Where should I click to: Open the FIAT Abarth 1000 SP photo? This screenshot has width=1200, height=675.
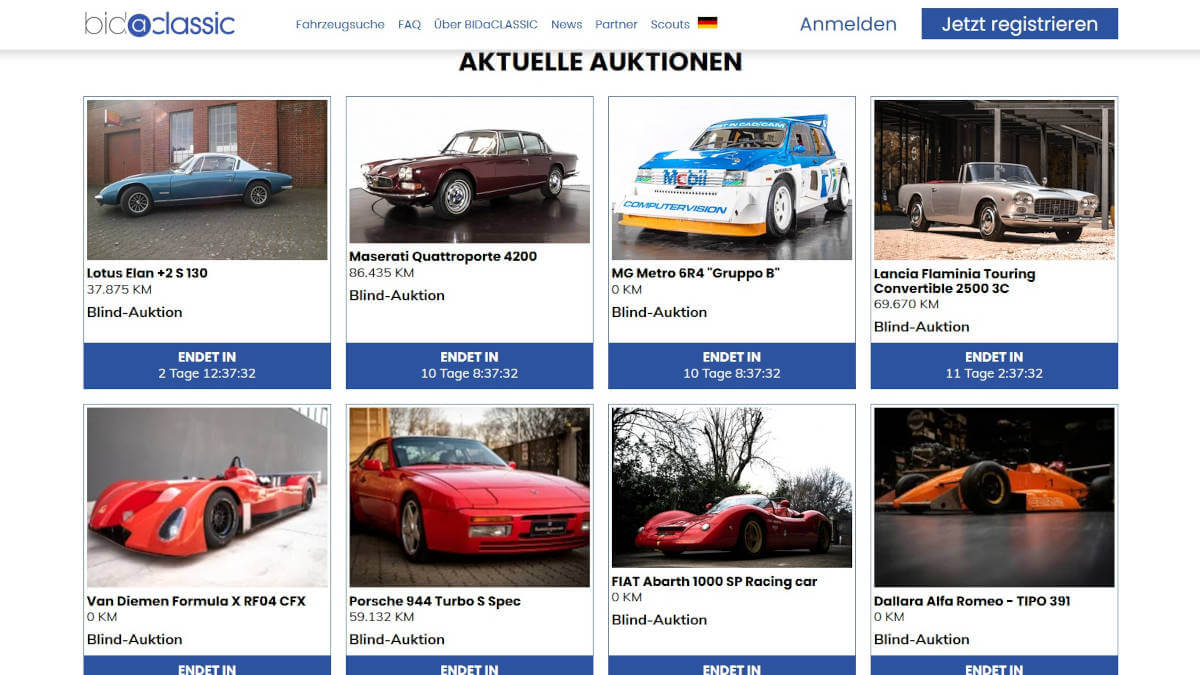732,488
